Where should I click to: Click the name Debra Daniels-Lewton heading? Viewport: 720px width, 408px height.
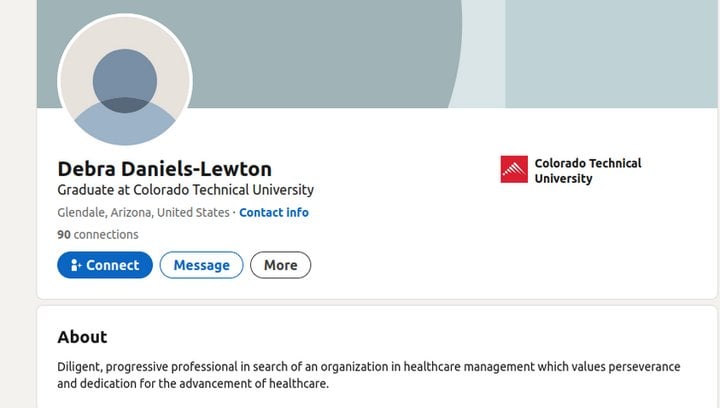[x=165, y=169]
